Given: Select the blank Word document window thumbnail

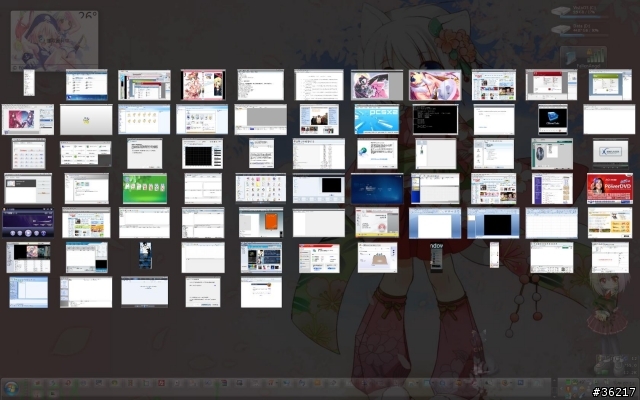Looking at the screenshot, I should (x=435, y=223).
